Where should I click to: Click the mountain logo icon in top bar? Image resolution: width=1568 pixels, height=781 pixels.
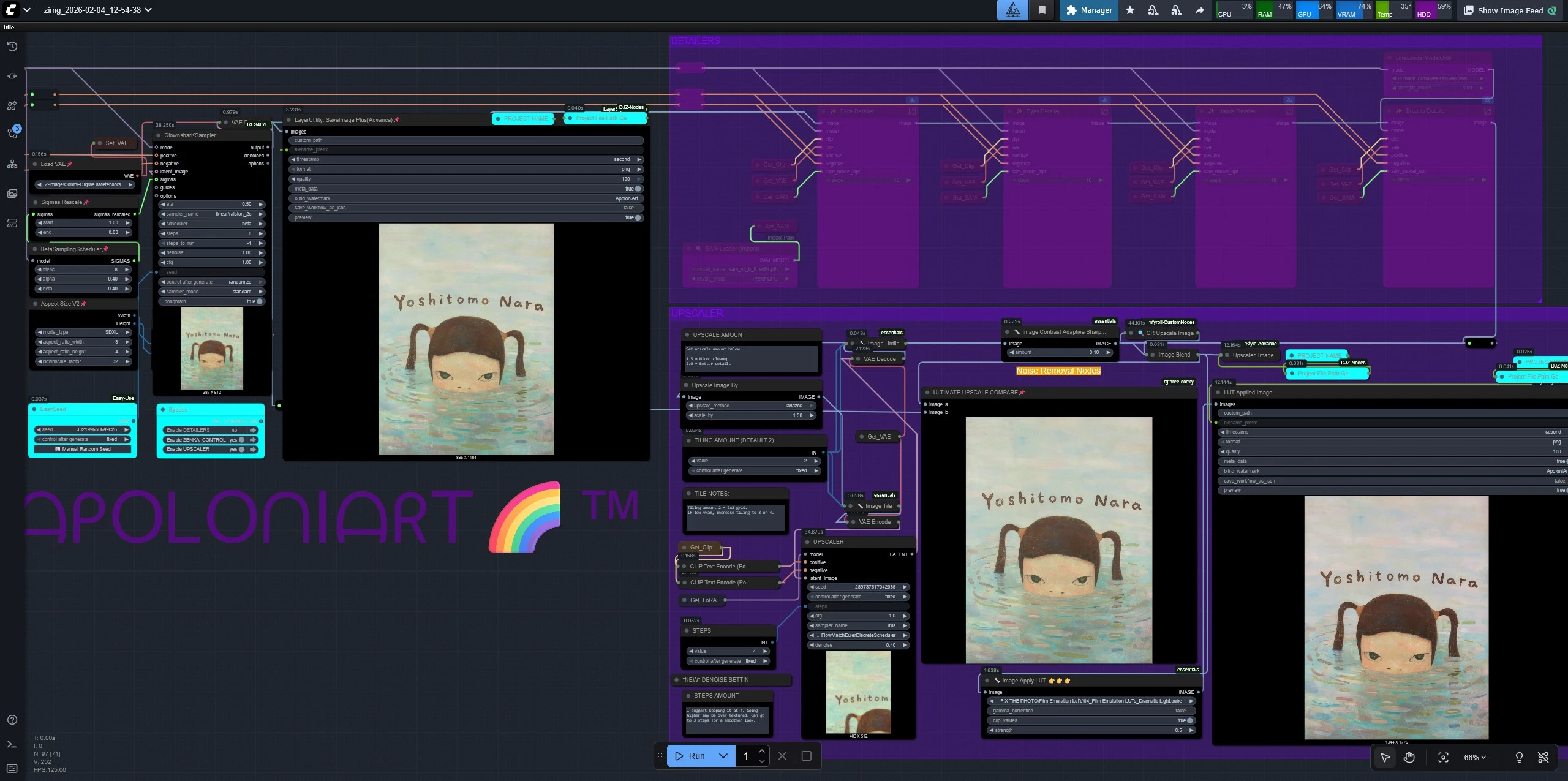click(x=1013, y=10)
